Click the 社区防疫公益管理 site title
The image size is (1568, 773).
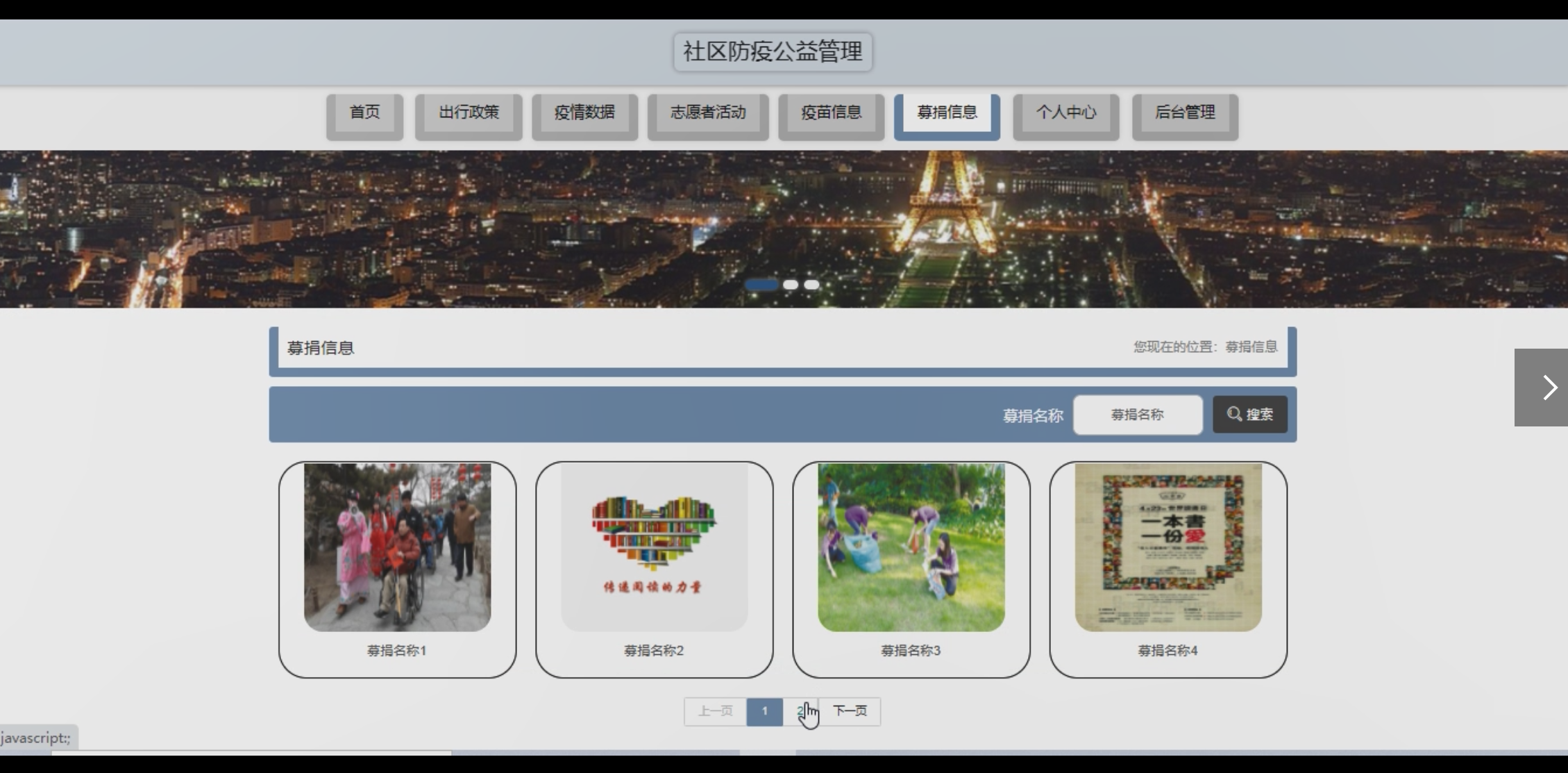point(773,52)
